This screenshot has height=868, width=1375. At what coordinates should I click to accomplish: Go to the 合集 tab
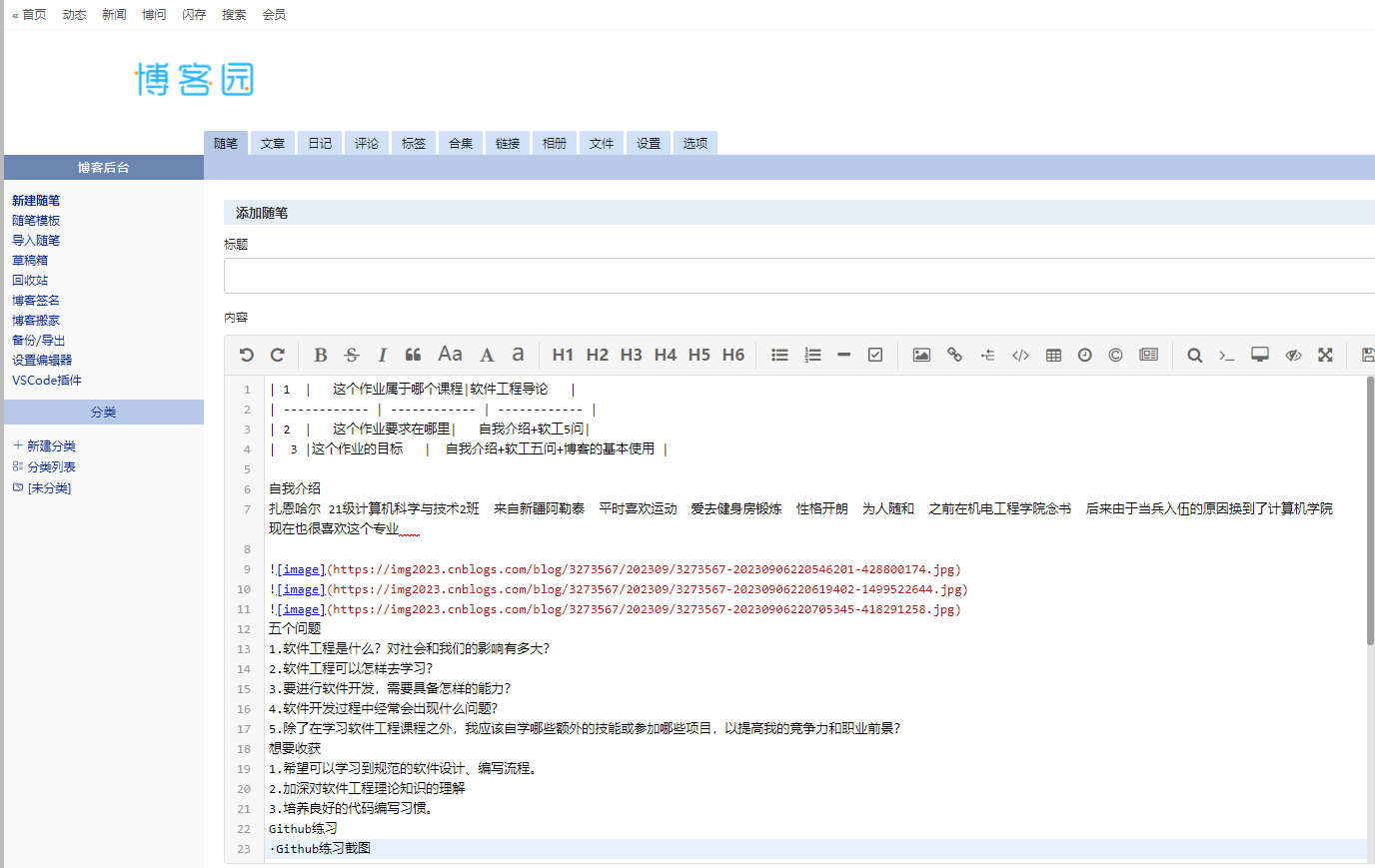(461, 143)
